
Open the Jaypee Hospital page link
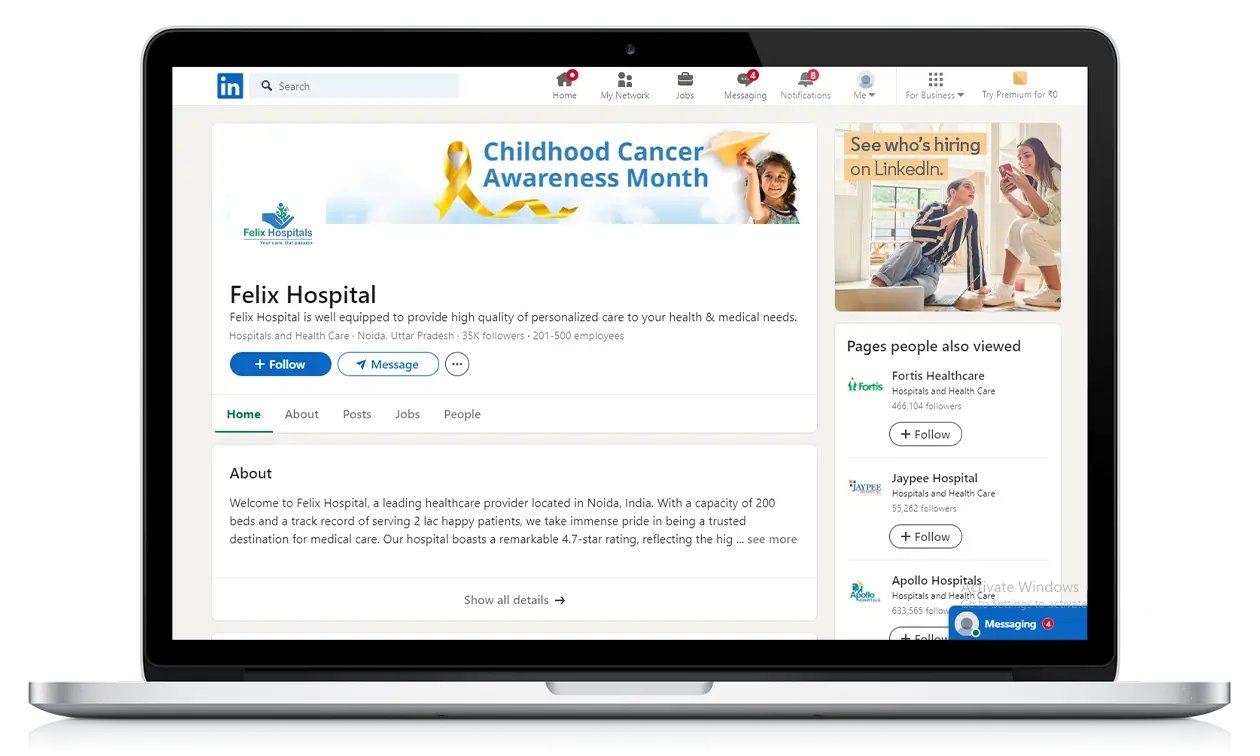(x=935, y=478)
